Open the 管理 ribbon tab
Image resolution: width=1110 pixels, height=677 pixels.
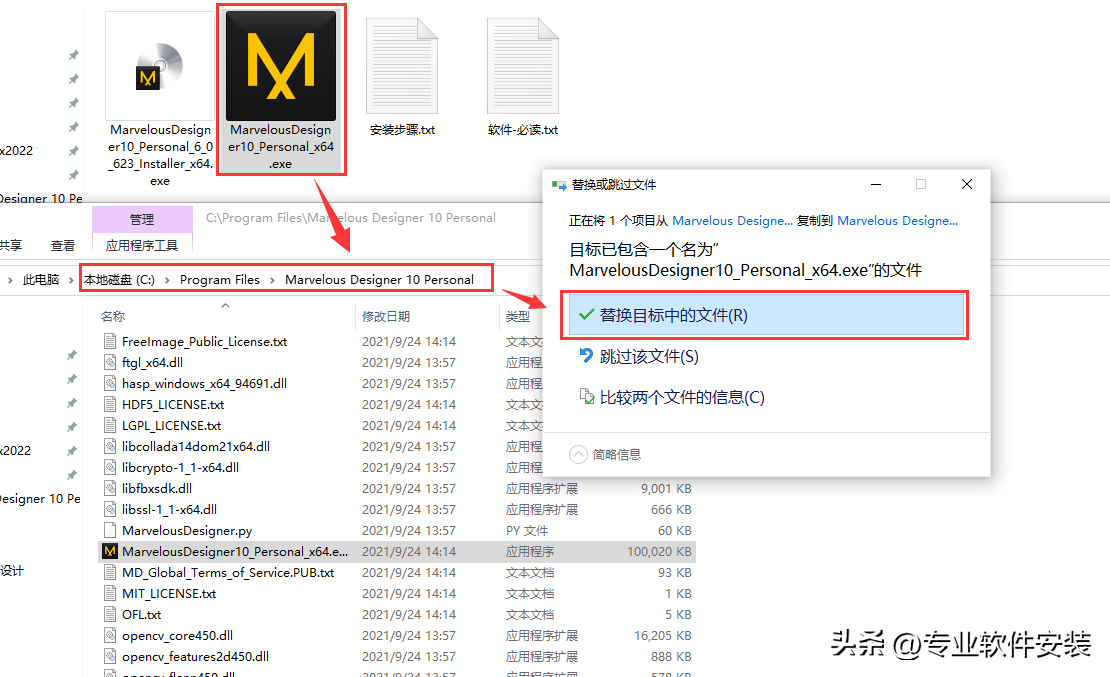click(x=142, y=220)
